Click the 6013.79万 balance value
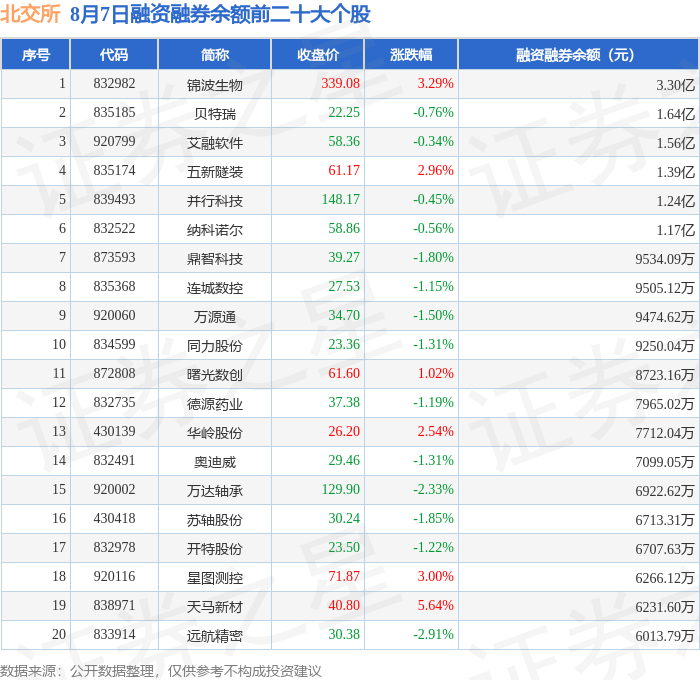The width and height of the screenshot is (700, 680). [665, 636]
